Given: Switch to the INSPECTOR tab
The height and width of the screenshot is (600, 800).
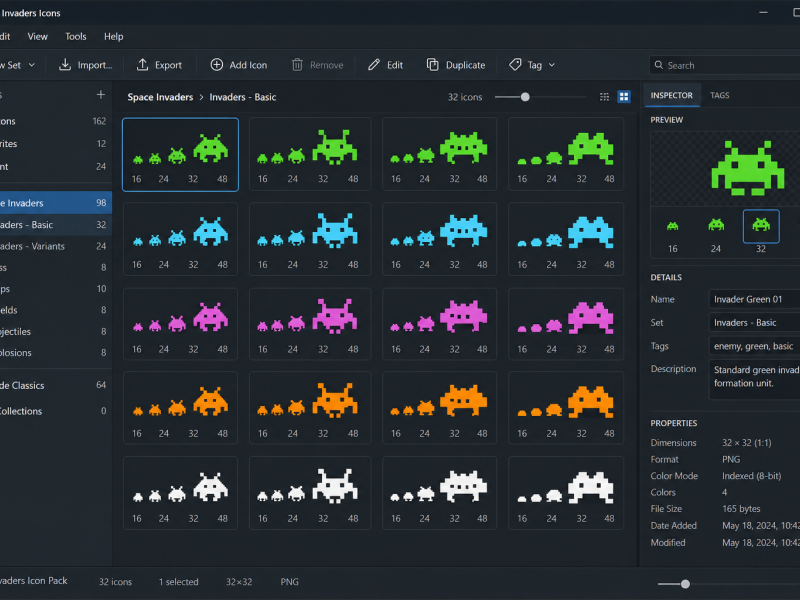Looking at the screenshot, I should (671, 95).
